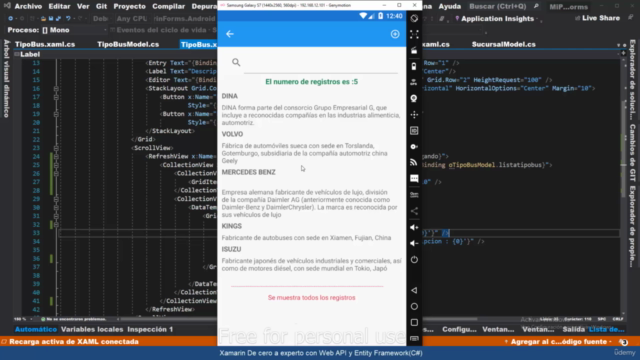Open the Inspección 1 tab
Viewport: 640px width, 360px height.
click(x=150, y=329)
